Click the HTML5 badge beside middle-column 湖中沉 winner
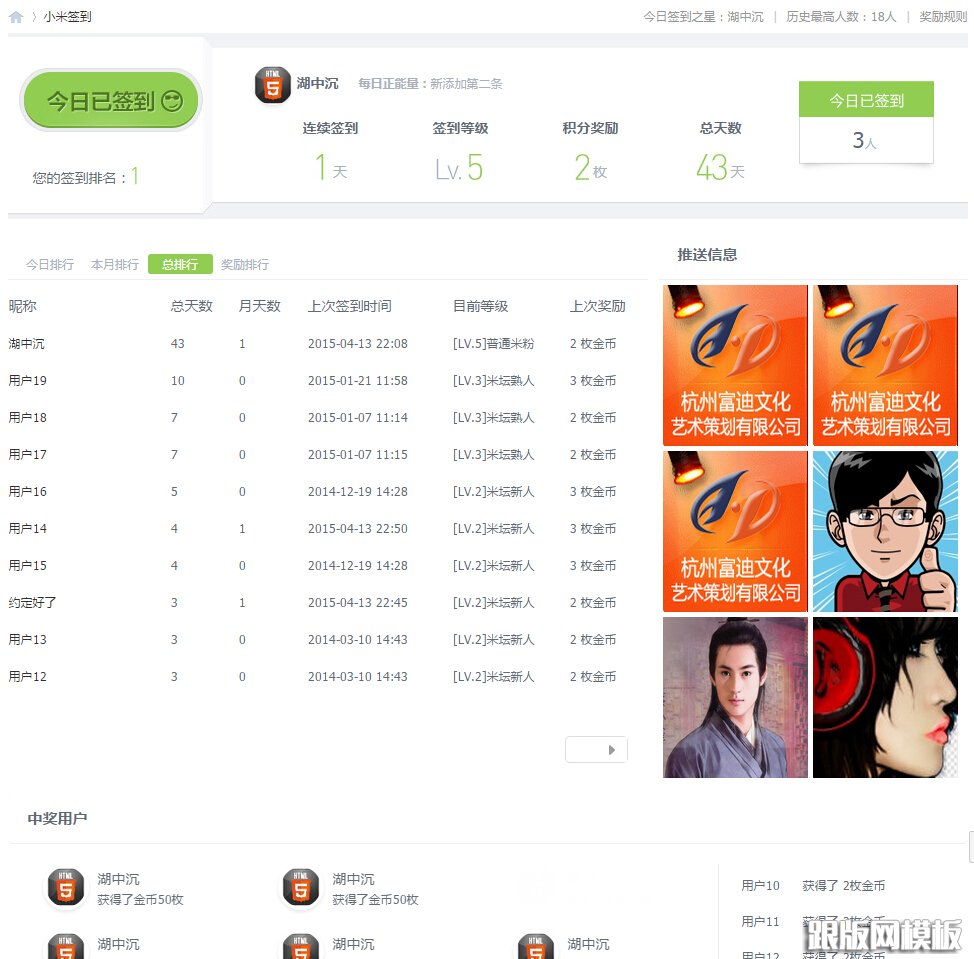This screenshot has height=959, width=974. (x=300, y=945)
